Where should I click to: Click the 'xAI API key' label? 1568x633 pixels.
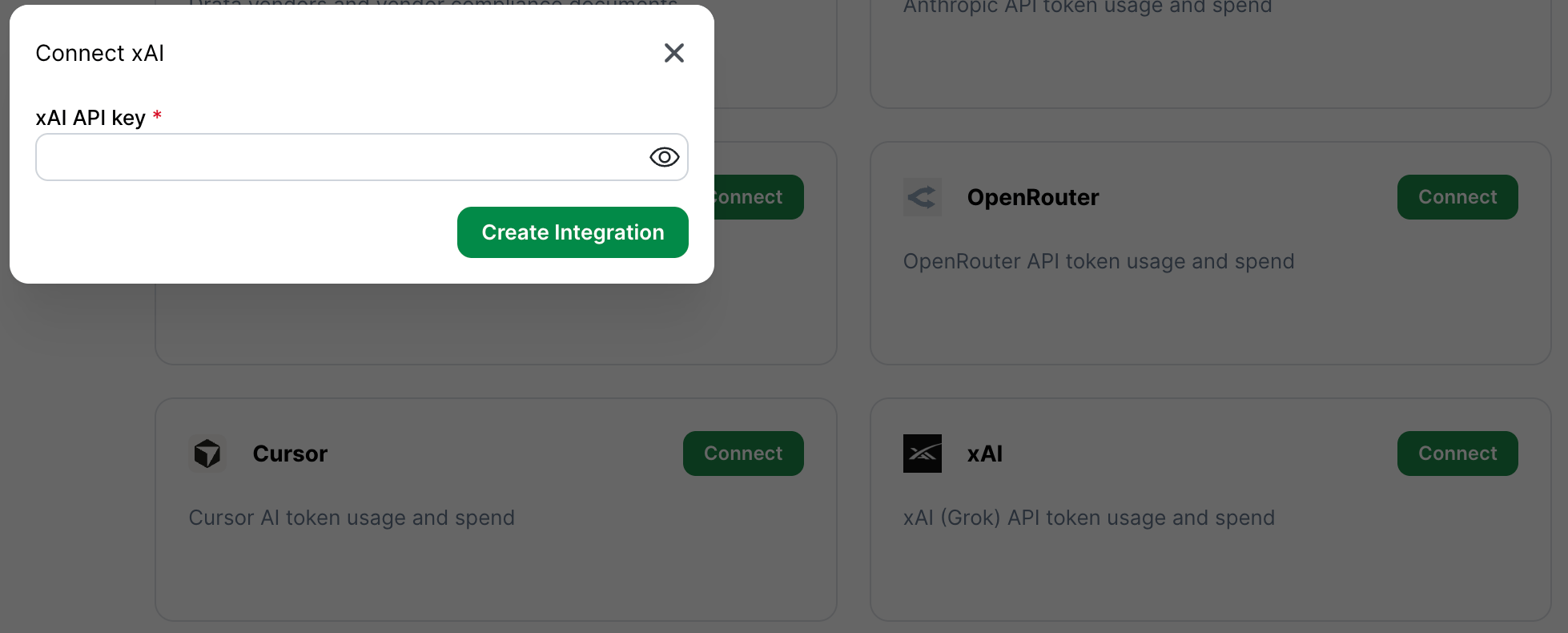(x=90, y=118)
